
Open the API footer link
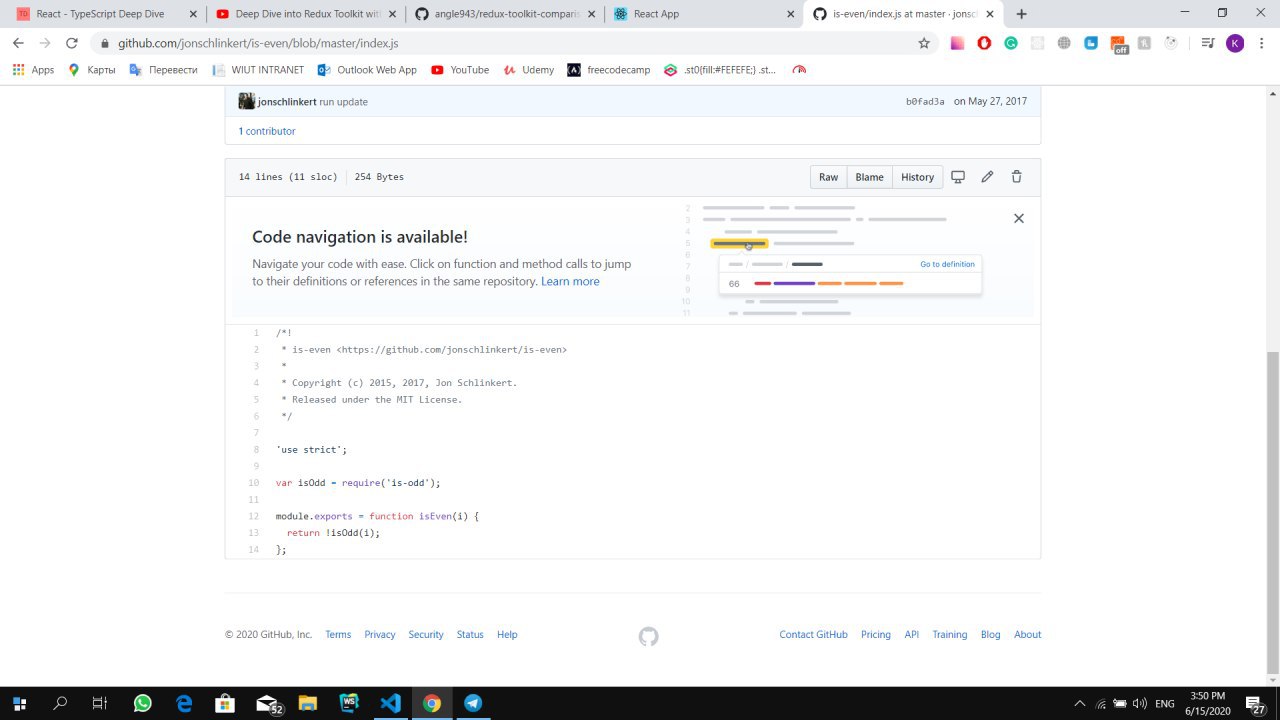coord(912,634)
